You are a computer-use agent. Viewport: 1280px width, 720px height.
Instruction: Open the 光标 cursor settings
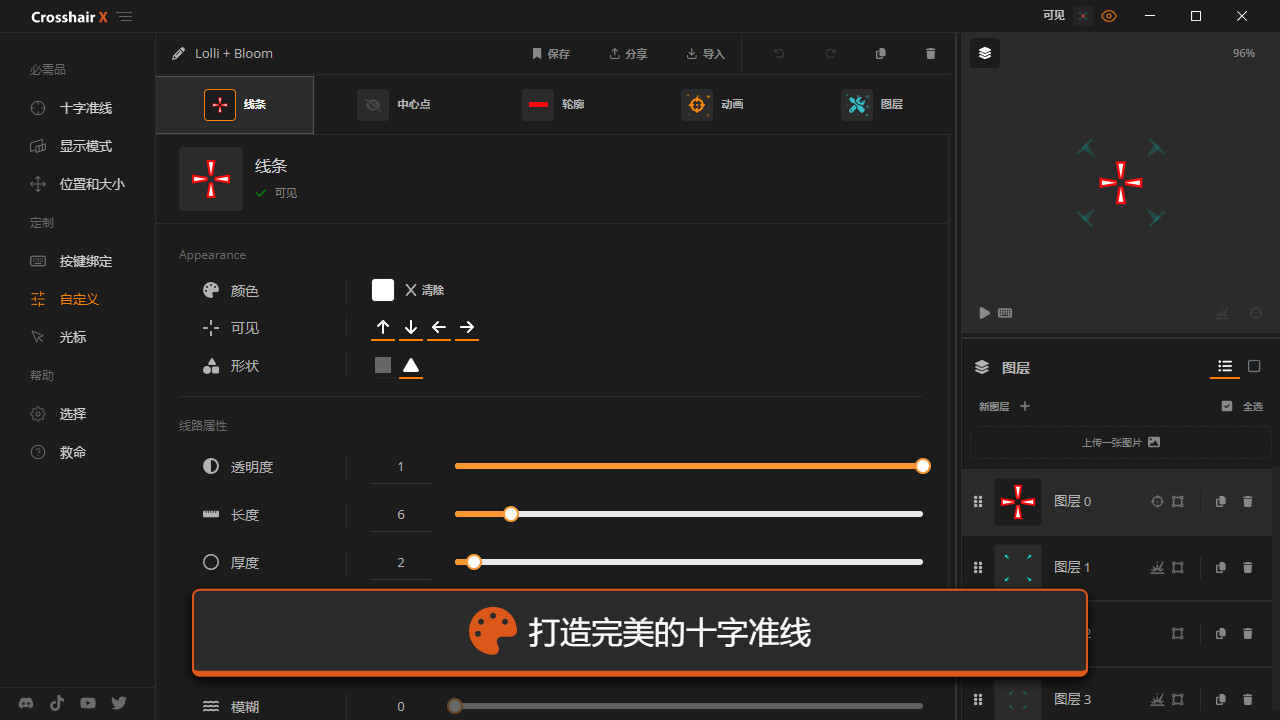click(75, 337)
